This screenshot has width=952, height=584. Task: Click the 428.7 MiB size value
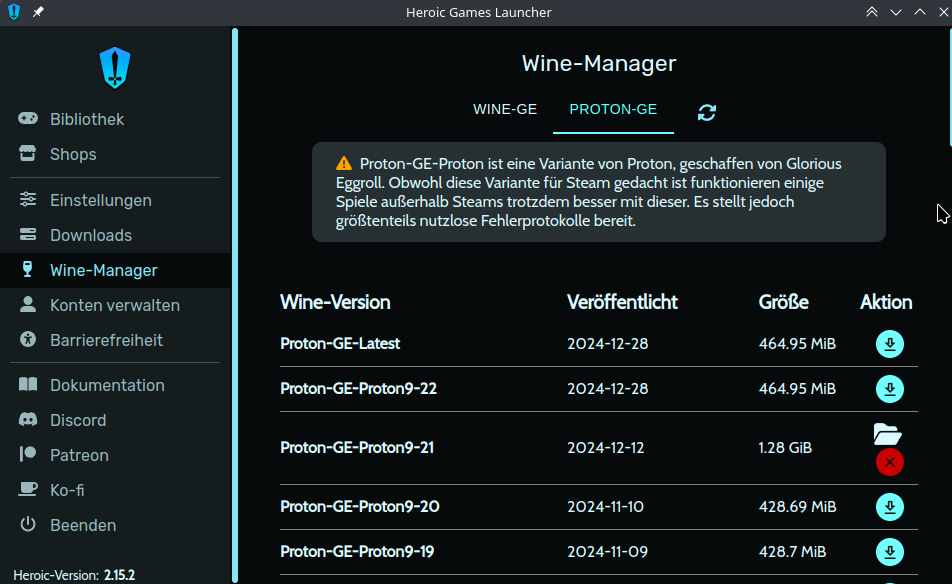point(792,552)
